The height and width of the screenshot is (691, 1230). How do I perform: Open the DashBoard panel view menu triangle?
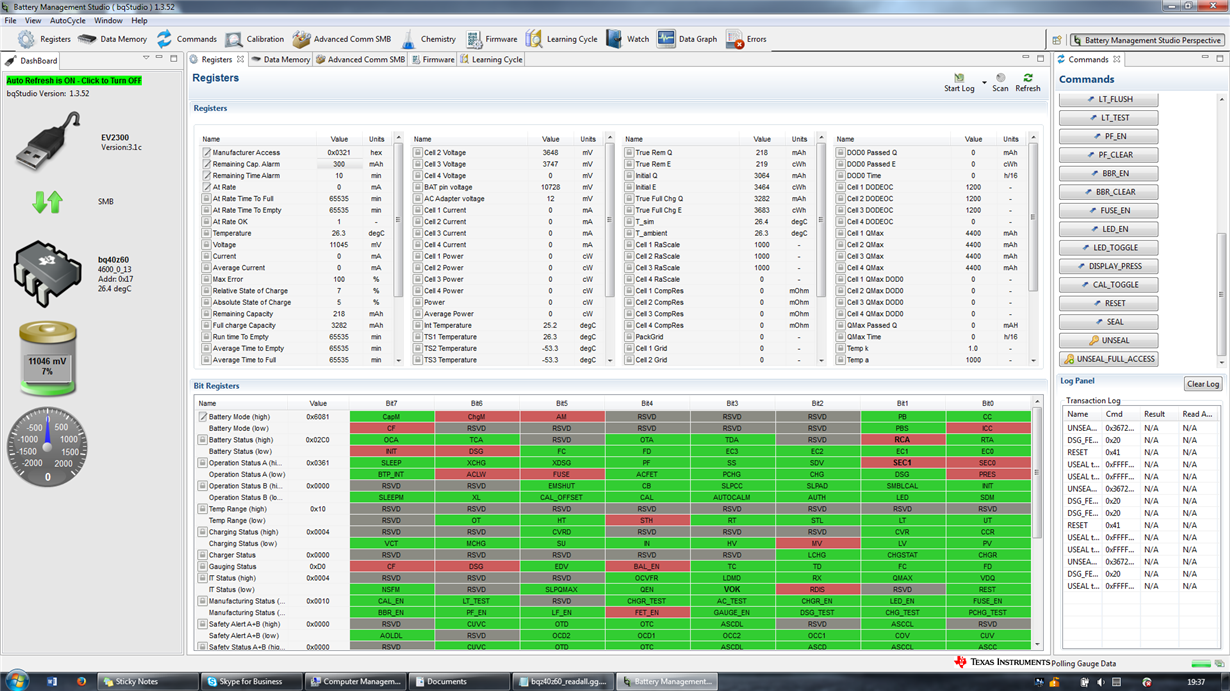point(147,59)
